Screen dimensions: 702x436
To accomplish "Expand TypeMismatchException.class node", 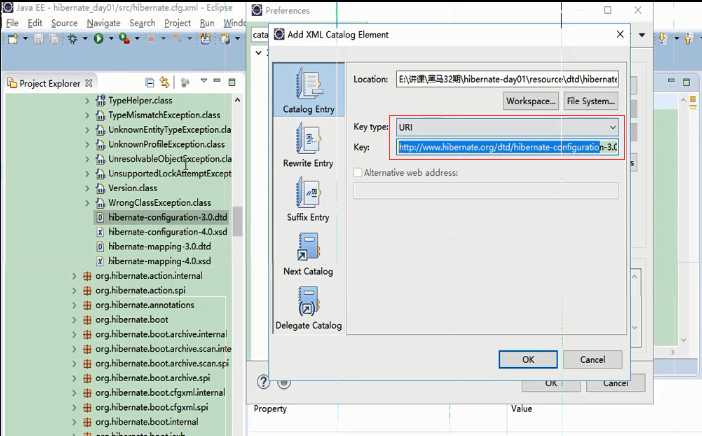I will click(87, 115).
